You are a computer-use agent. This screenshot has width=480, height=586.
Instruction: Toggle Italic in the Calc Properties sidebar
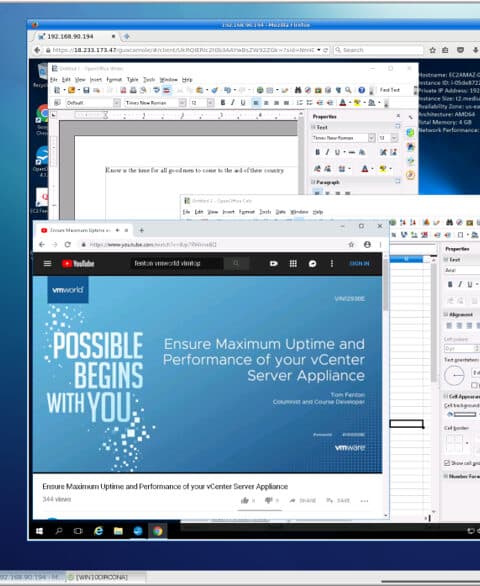(x=460, y=284)
